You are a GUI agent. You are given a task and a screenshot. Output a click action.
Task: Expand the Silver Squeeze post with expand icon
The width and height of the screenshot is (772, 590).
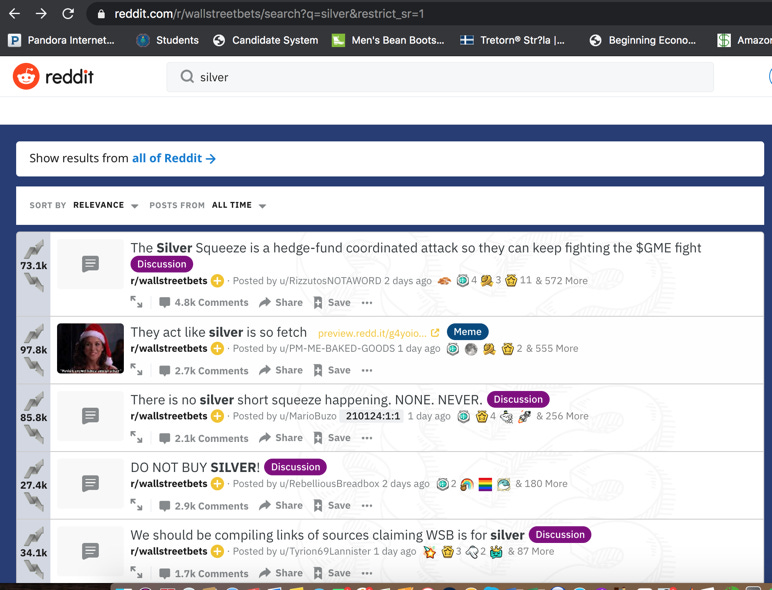click(x=136, y=302)
